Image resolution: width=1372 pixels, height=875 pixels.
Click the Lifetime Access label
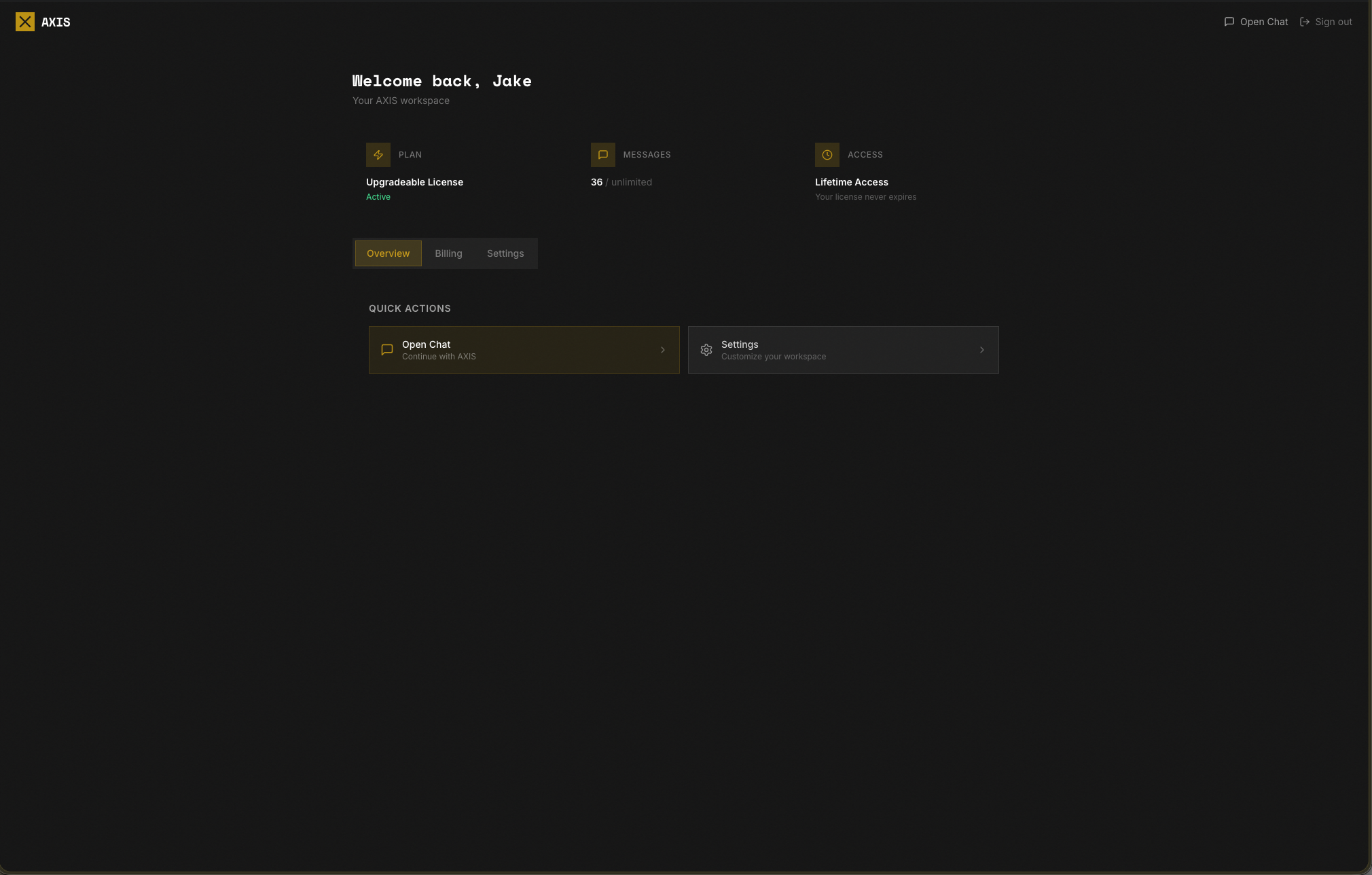(851, 182)
